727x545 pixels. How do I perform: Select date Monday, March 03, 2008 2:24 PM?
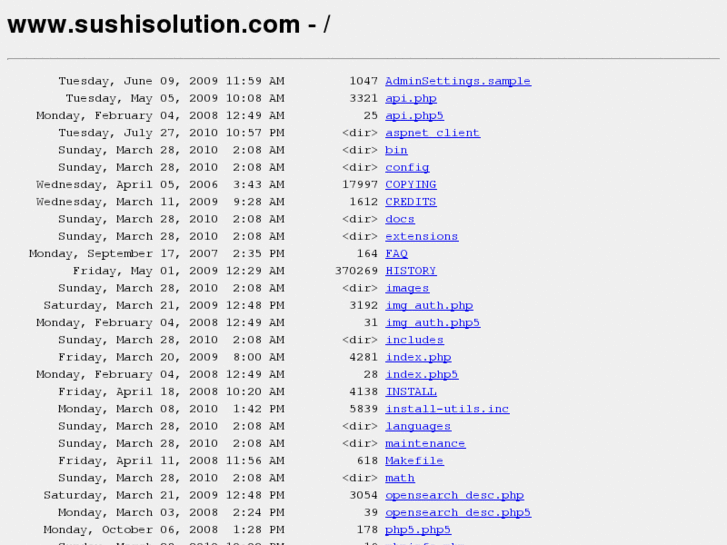[x=171, y=513]
